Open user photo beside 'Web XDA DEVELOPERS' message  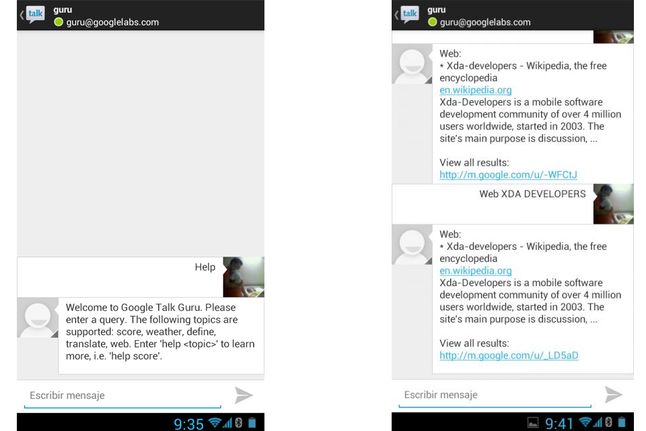coord(613,204)
